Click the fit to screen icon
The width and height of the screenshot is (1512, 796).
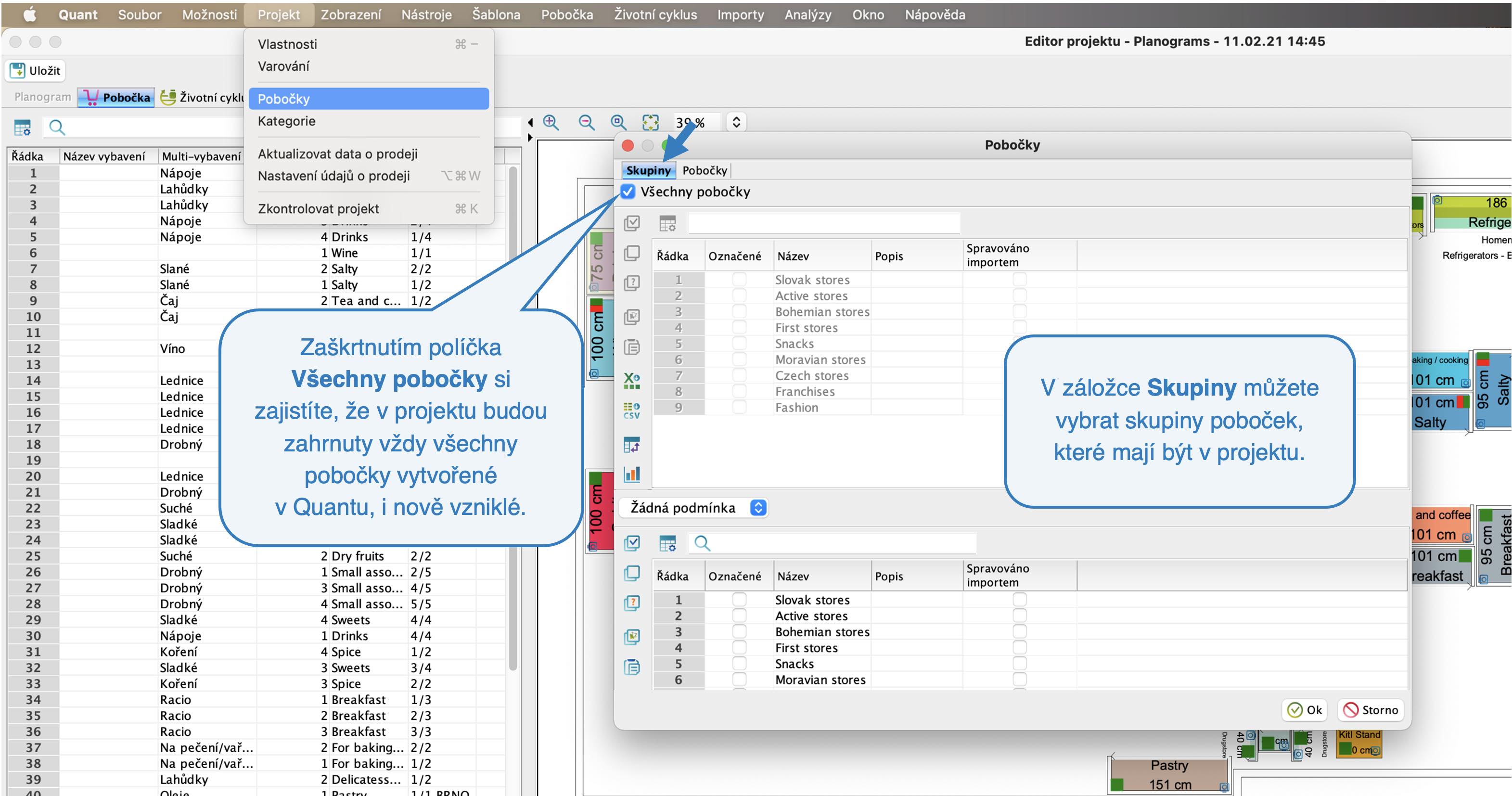pyautogui.click(x=650, y=122)
